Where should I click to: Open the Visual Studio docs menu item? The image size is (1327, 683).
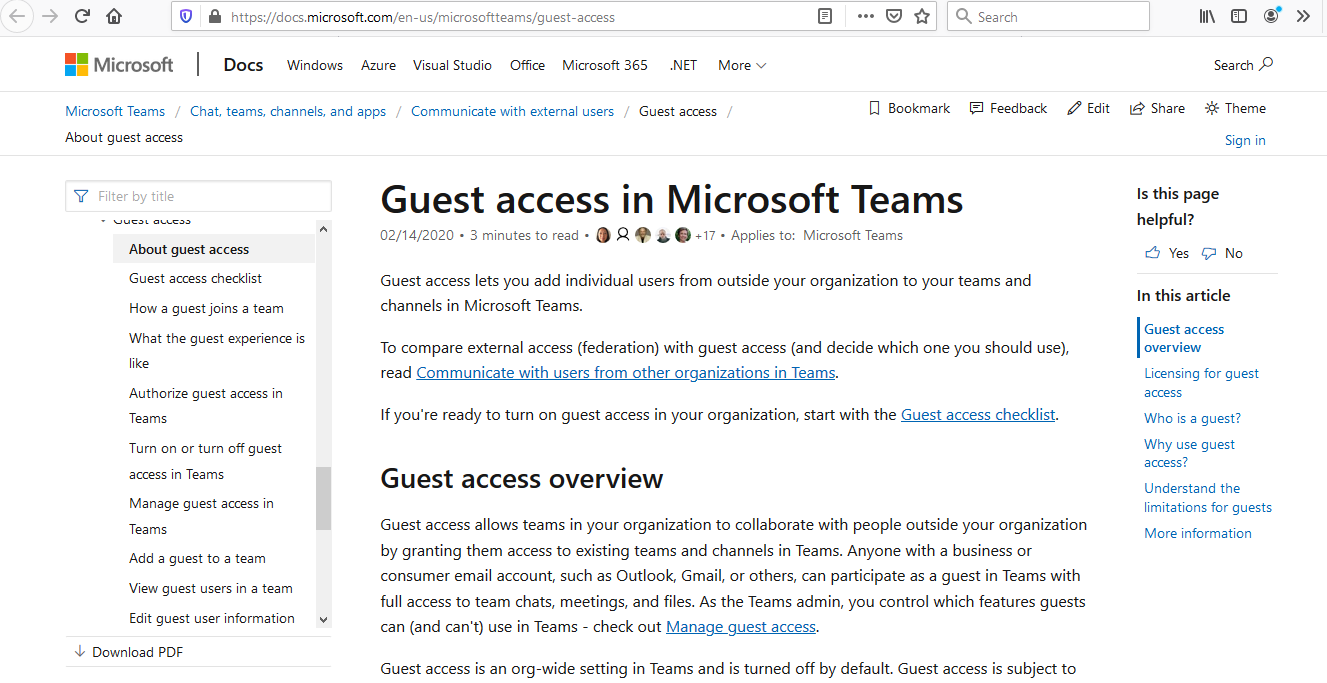(452, 65)
